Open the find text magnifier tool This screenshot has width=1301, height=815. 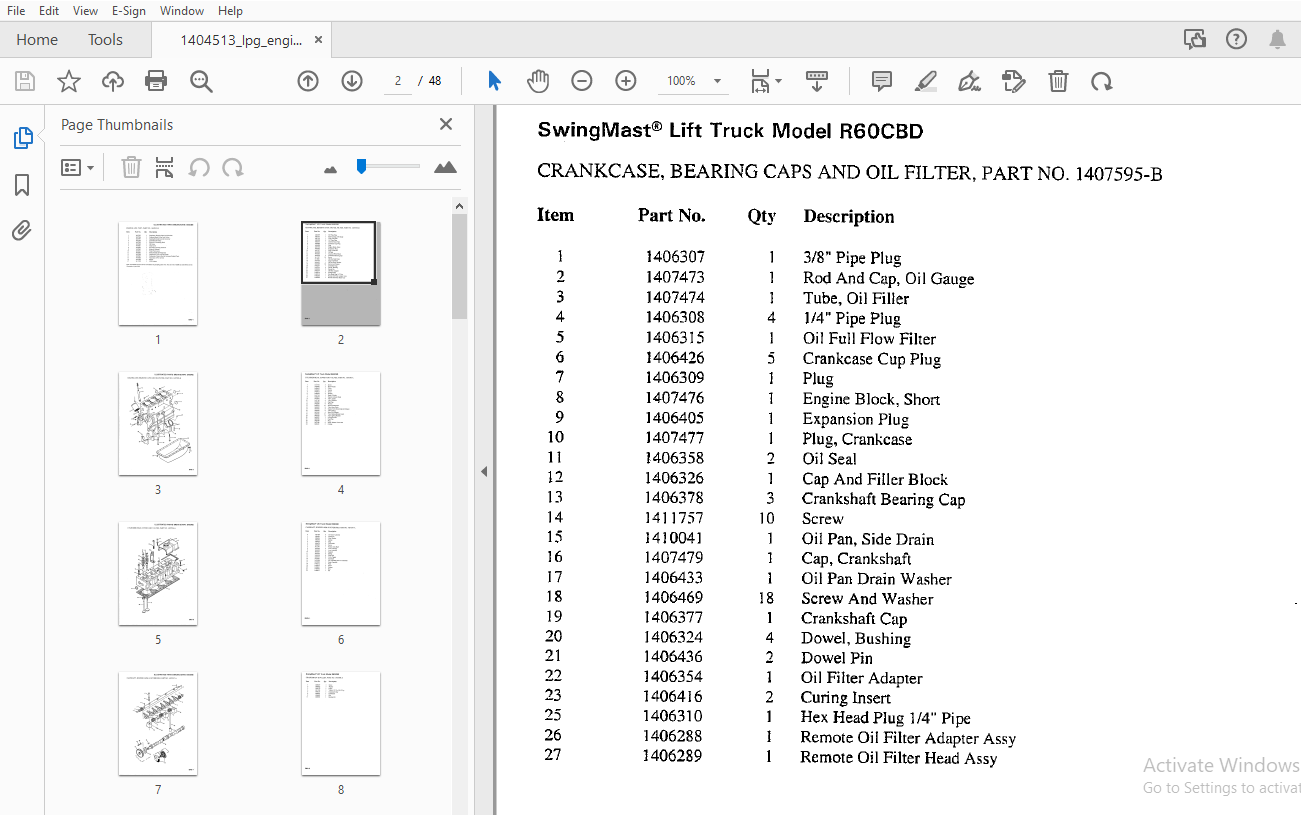pos(201,81)
